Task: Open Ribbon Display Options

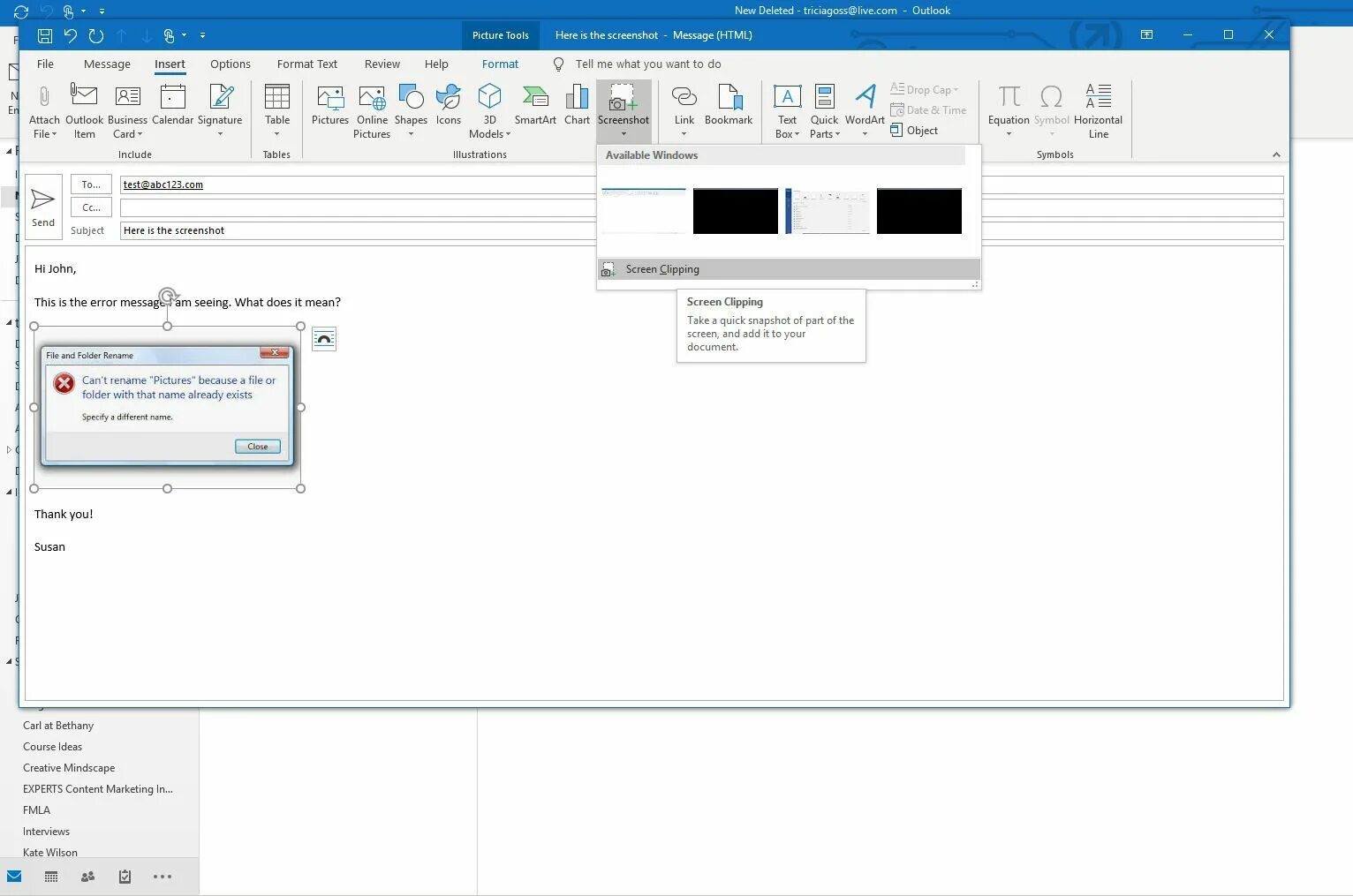Action: [x=1146, y=34]
